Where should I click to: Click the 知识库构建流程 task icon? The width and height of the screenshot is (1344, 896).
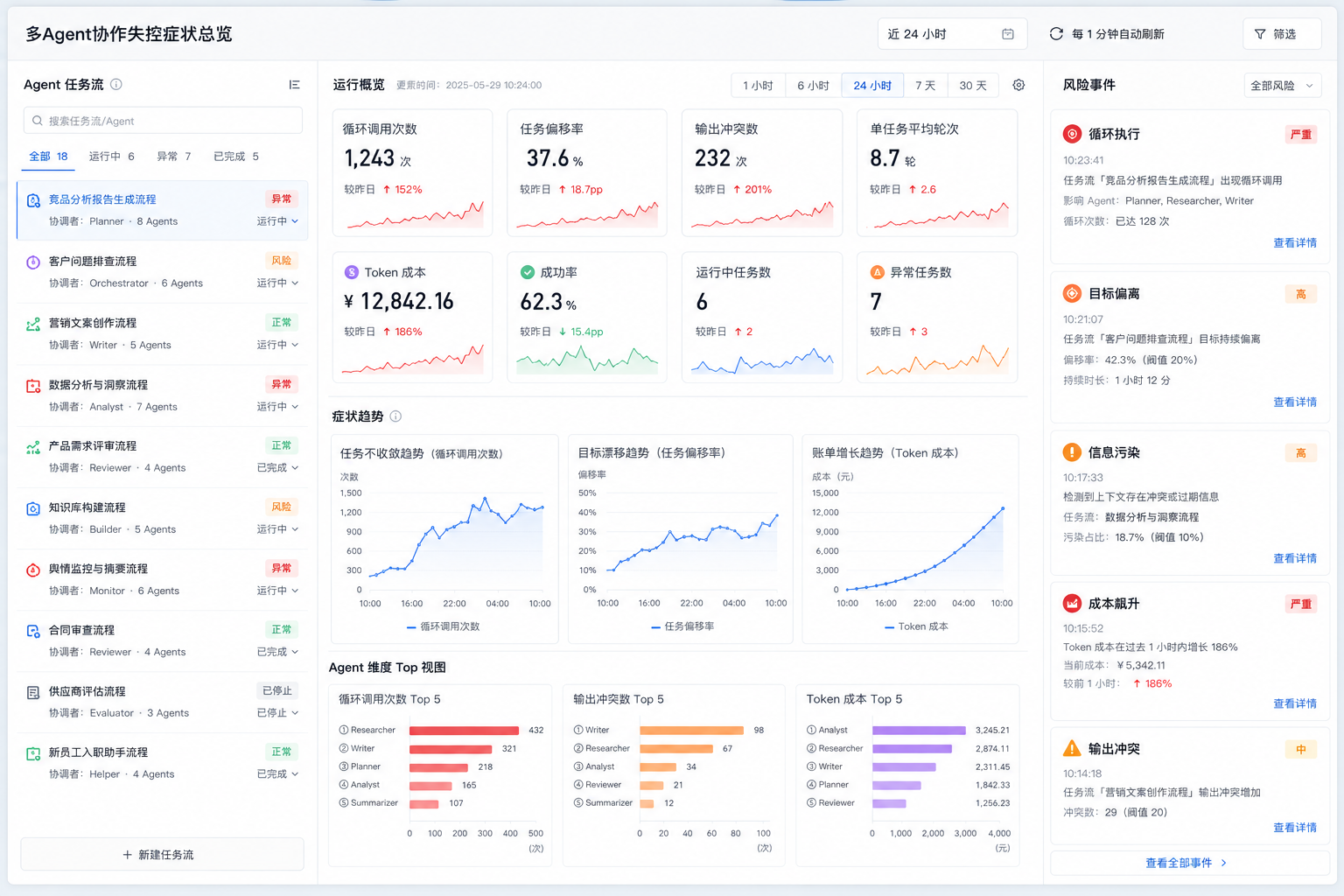[x=33, y=508]
